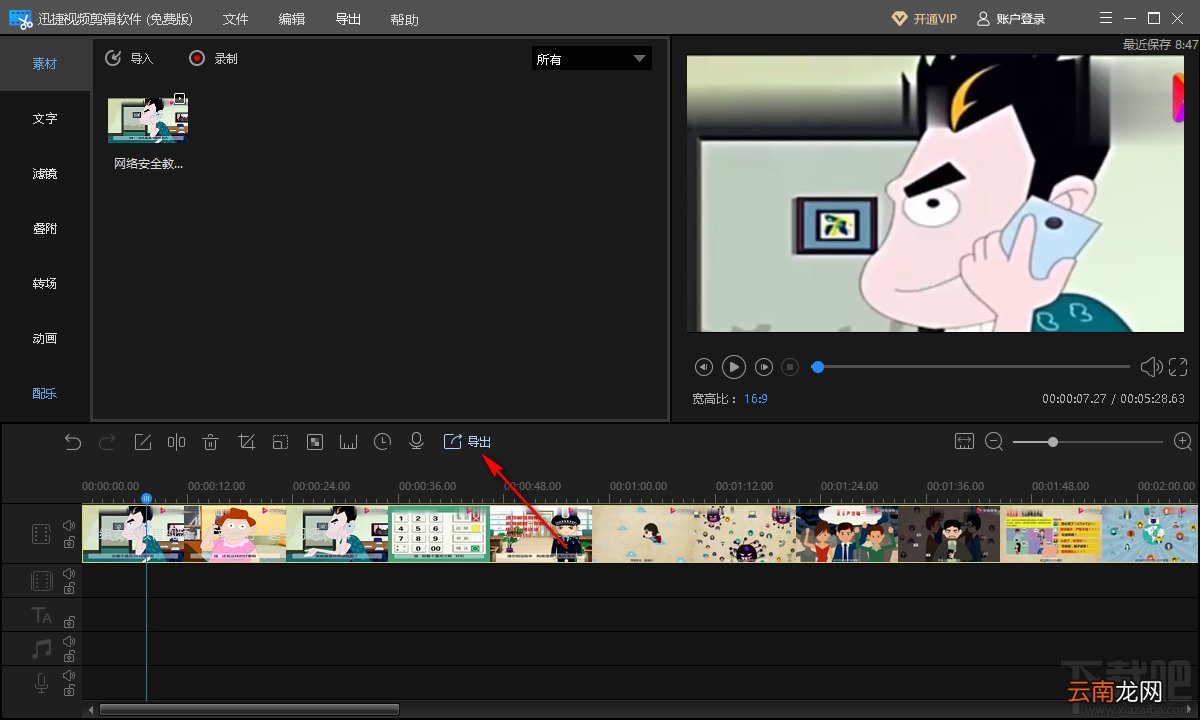Step back to the previous frame

[x=704, y=367]
